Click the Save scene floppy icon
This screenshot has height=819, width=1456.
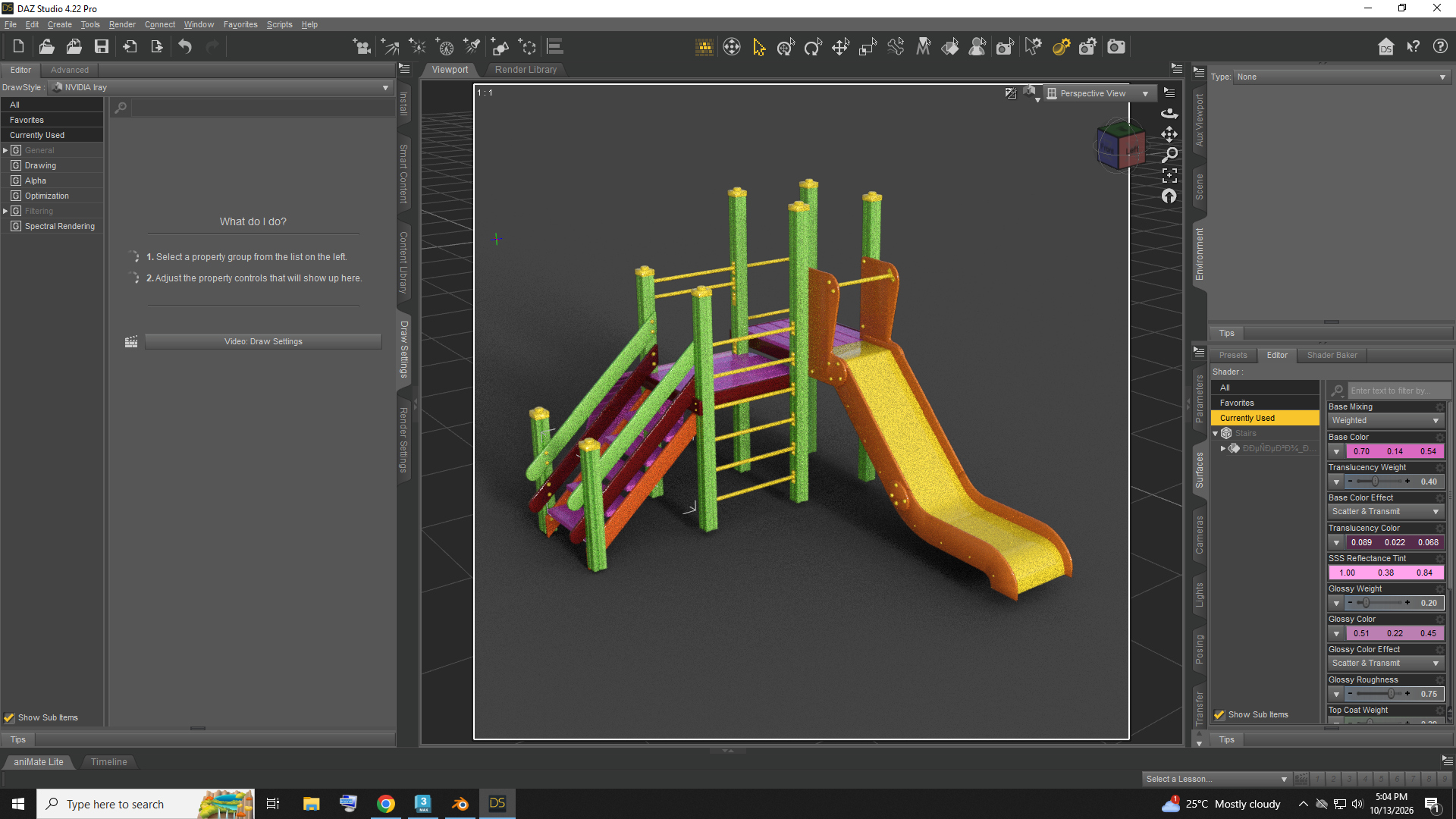coord(102,47)
